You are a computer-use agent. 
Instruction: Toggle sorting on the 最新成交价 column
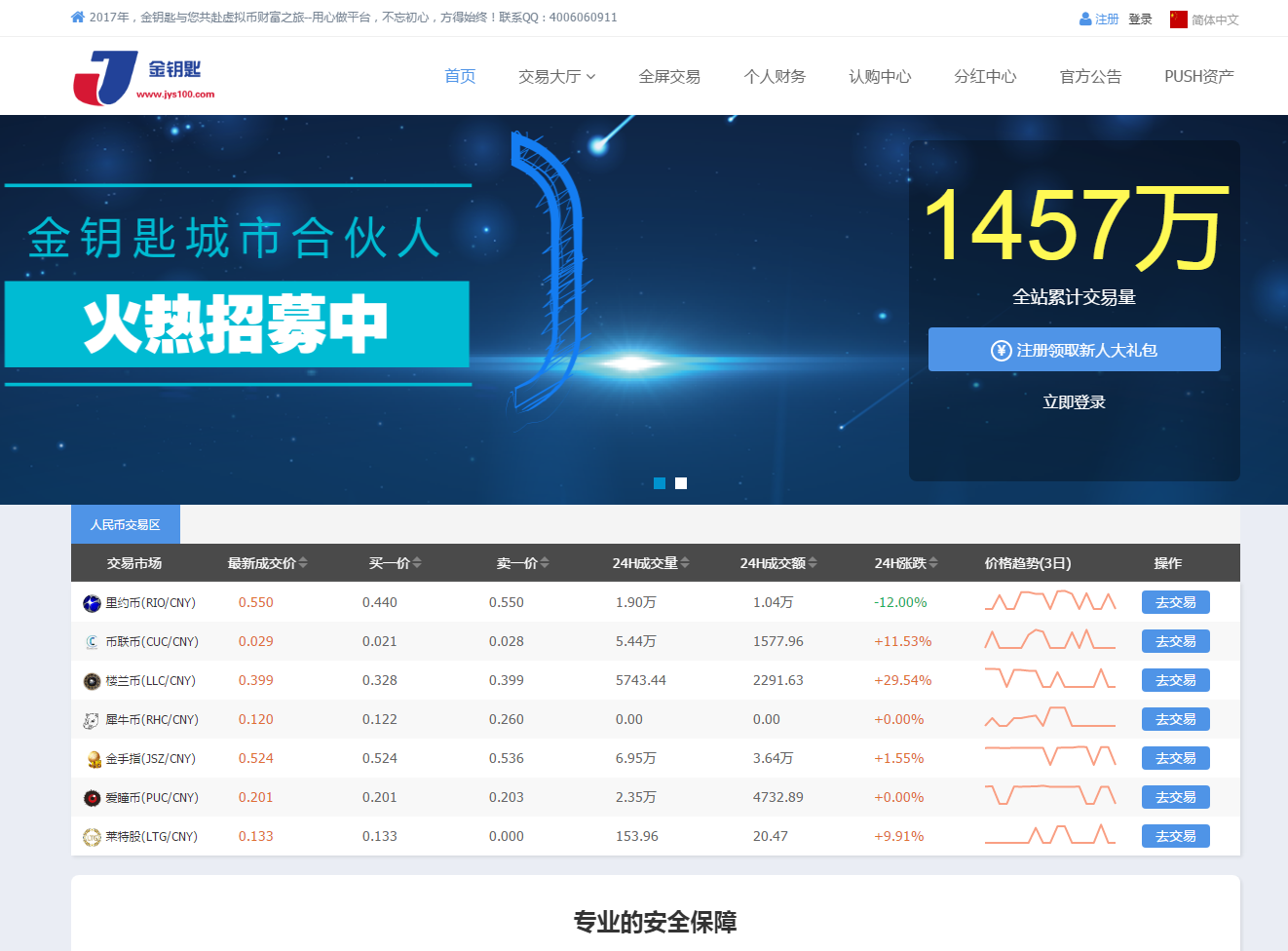[303, 562]
